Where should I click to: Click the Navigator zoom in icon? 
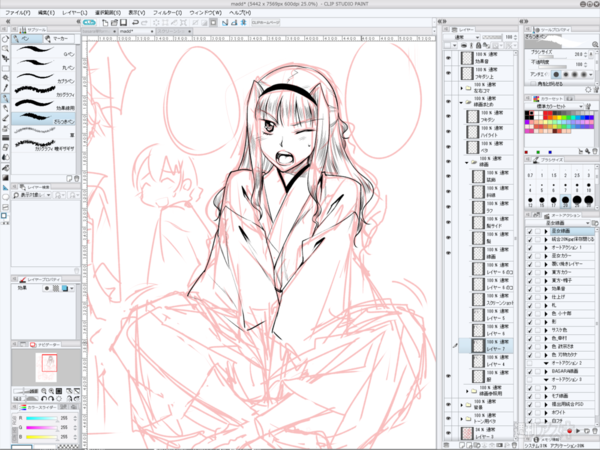[51, 391]
